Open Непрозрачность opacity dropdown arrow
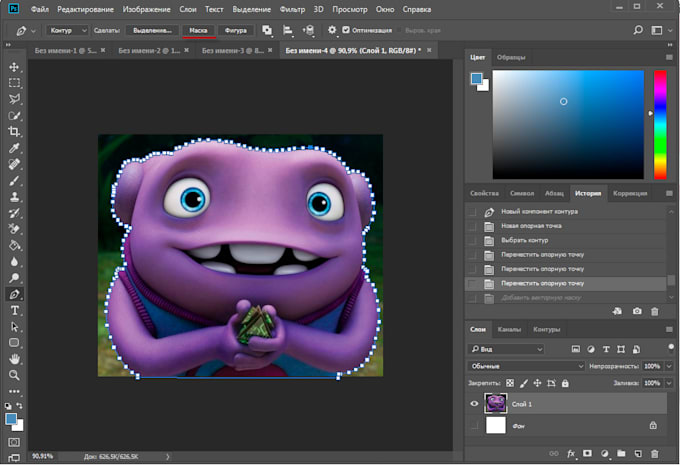680x465 pixels. coord(669,366)
